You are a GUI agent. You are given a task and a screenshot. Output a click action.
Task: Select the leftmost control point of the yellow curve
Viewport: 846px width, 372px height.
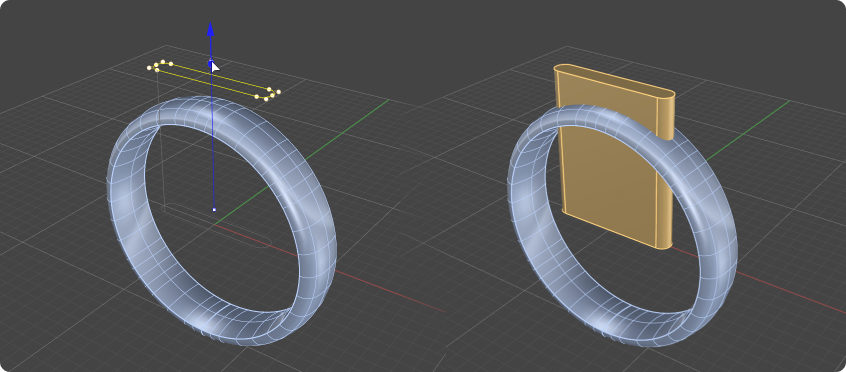tap(149, 68)
